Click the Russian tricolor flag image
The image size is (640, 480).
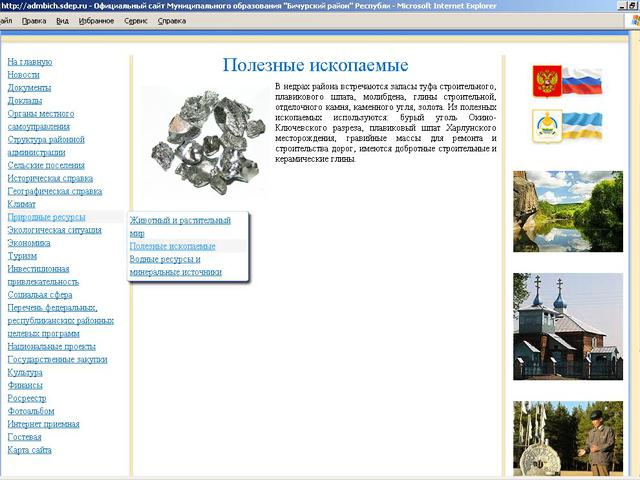(582, 81)
